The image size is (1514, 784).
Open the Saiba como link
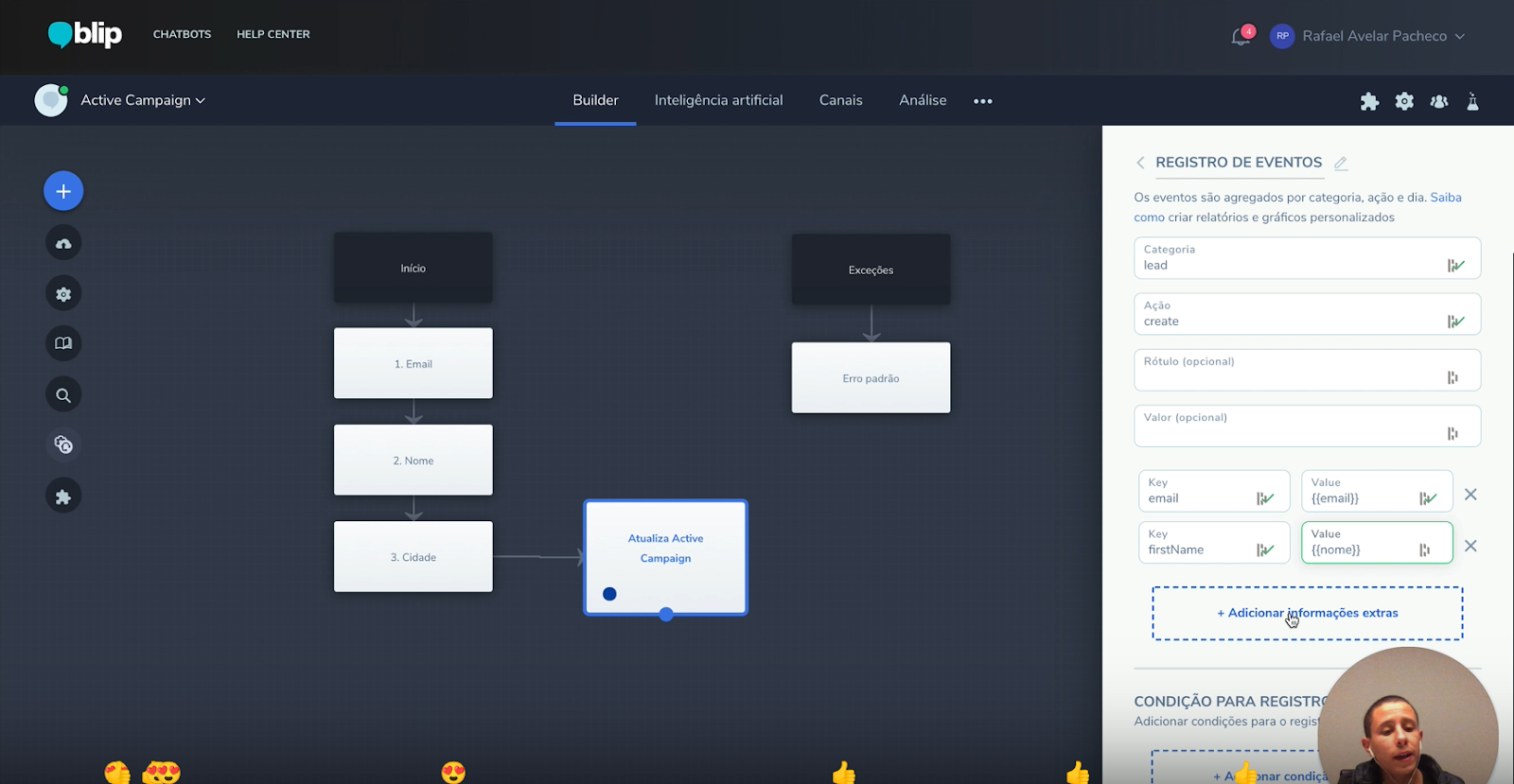(x=1445, y=198)
